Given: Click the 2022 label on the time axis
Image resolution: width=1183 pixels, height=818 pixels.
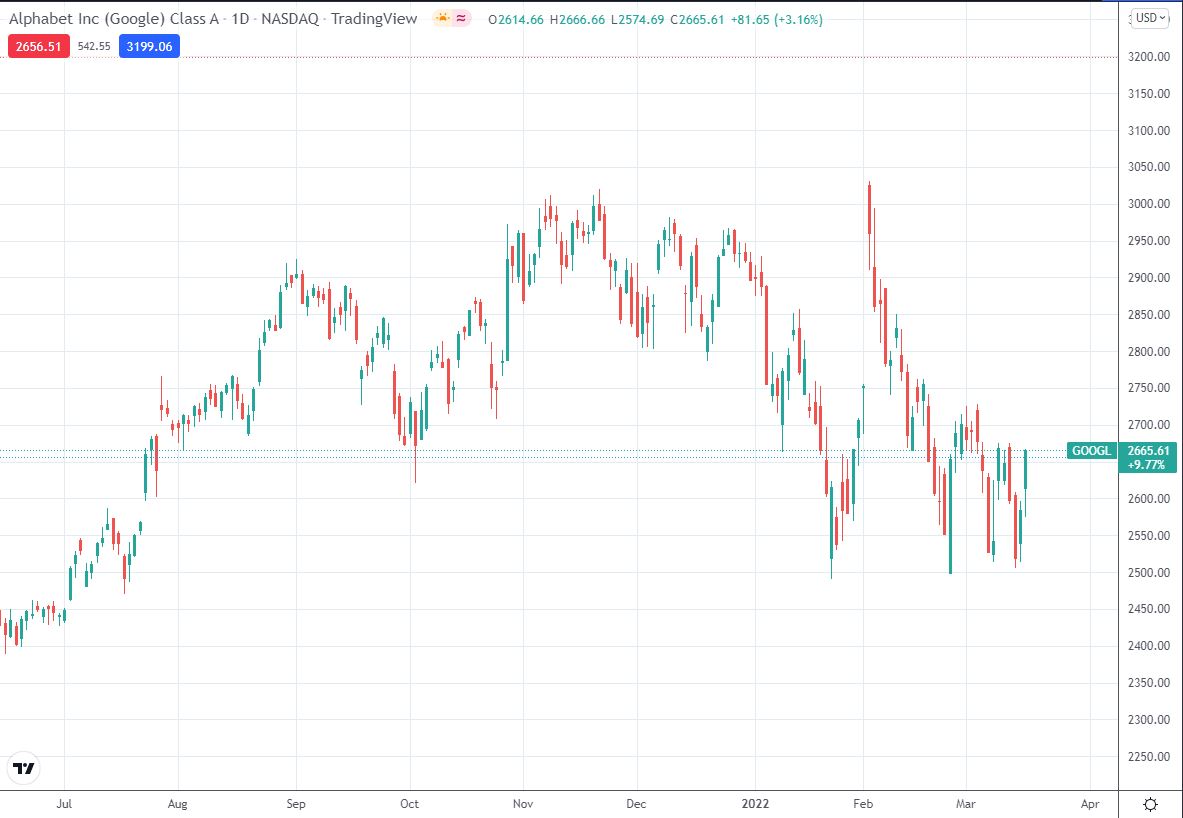Looking at the screenshot, I should click(754, 804).
